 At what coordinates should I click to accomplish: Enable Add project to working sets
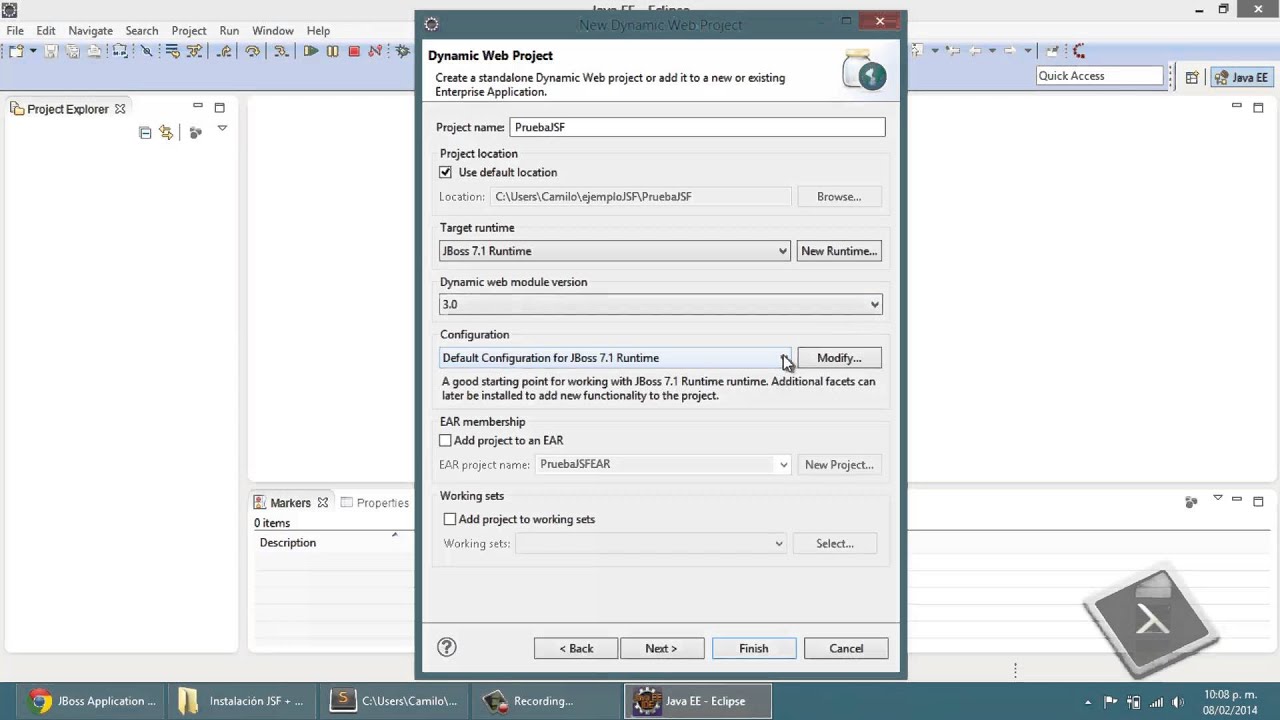pyautogui.click(x=450, y=519)
